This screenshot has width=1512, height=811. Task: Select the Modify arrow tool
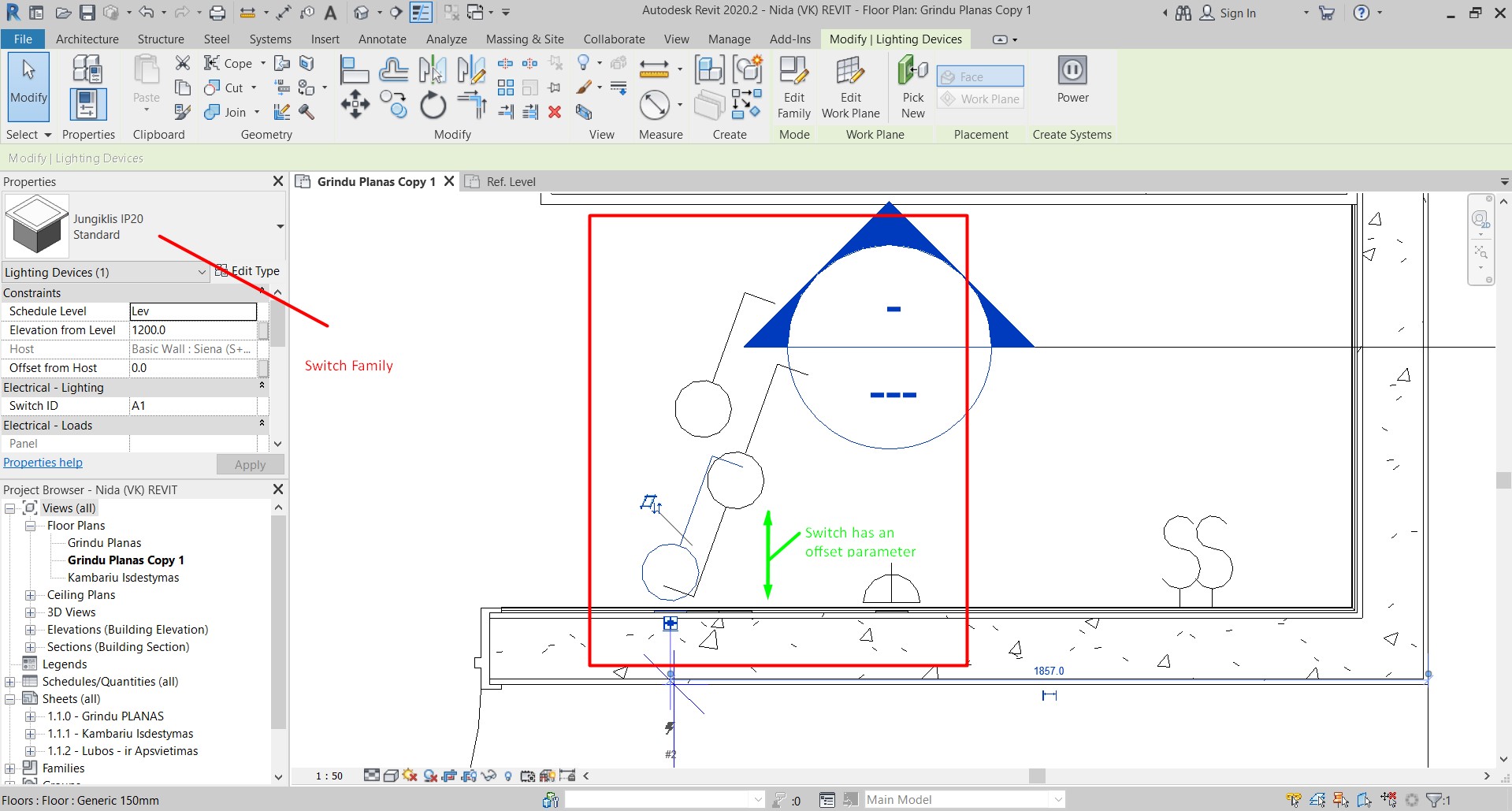tap(28, 87)
